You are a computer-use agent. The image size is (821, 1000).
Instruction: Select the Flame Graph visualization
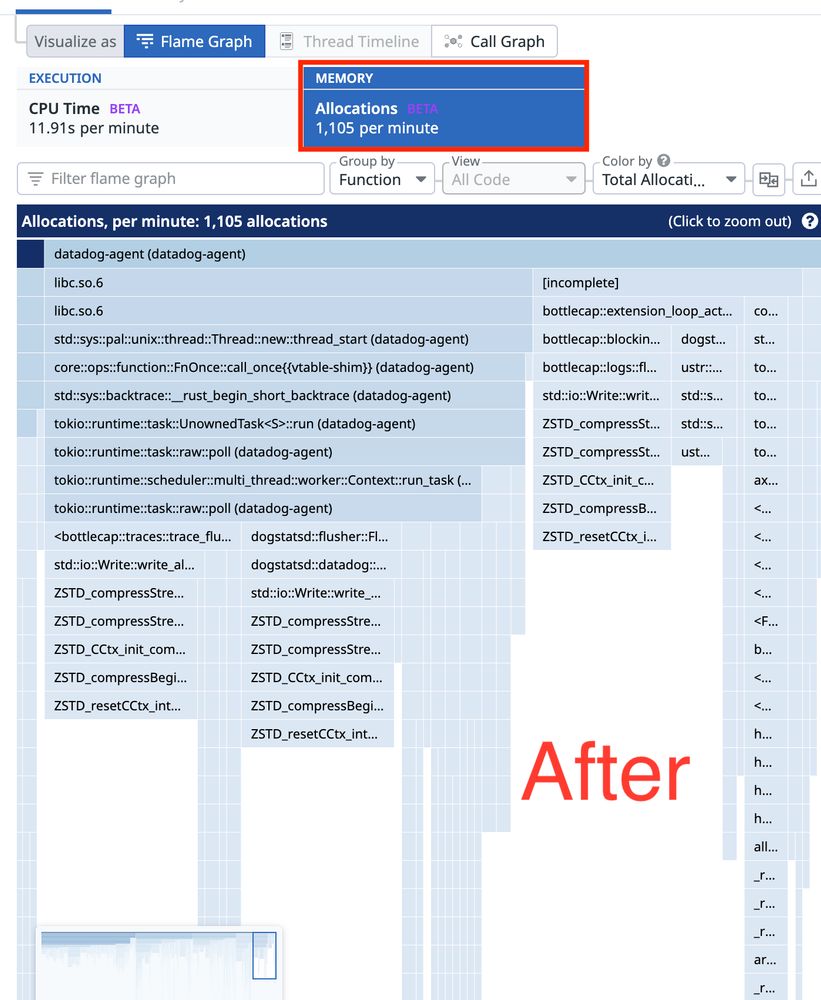click(x=195, y=41)
